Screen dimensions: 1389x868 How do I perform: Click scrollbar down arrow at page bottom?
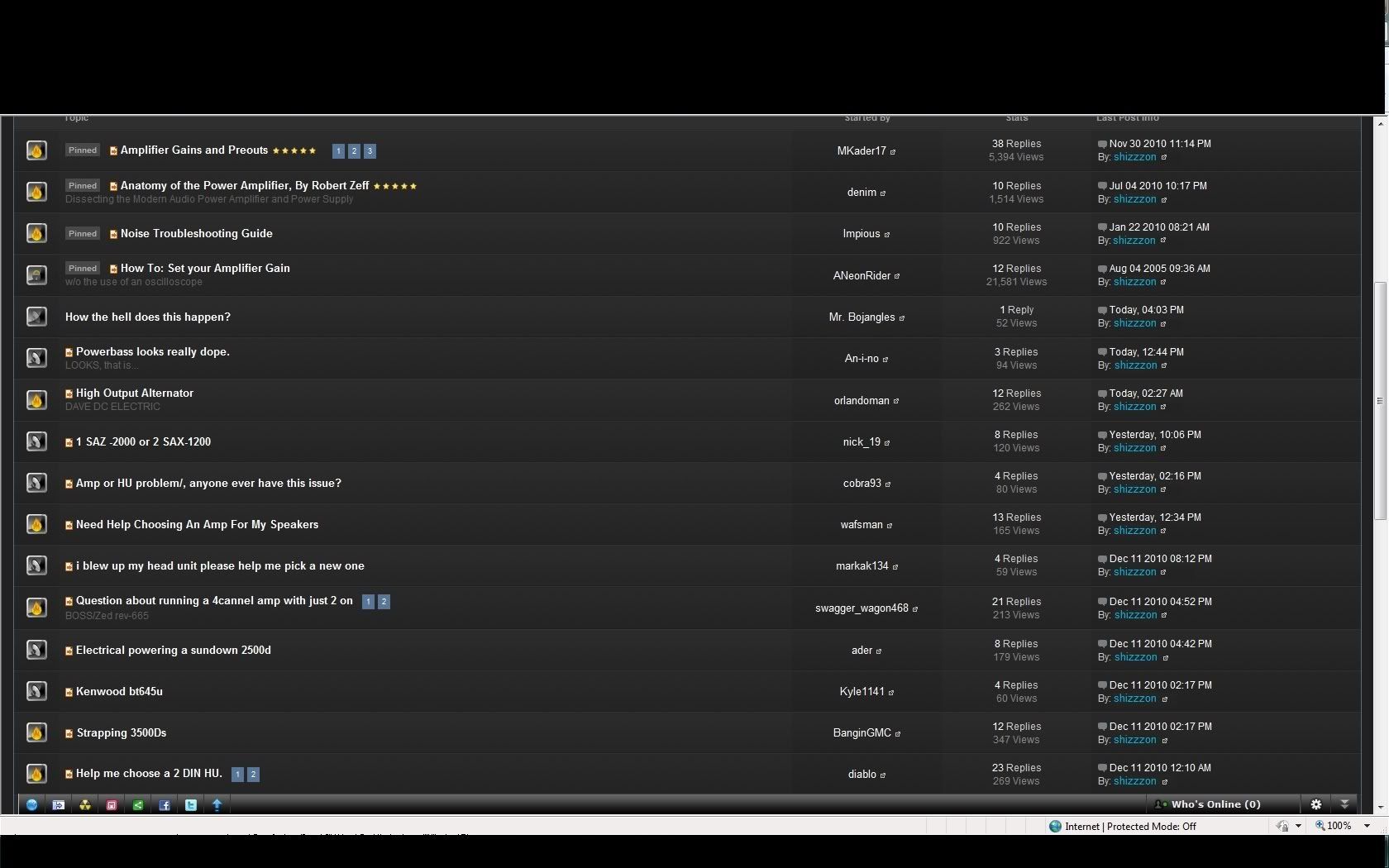click(x=1379, y=808)
